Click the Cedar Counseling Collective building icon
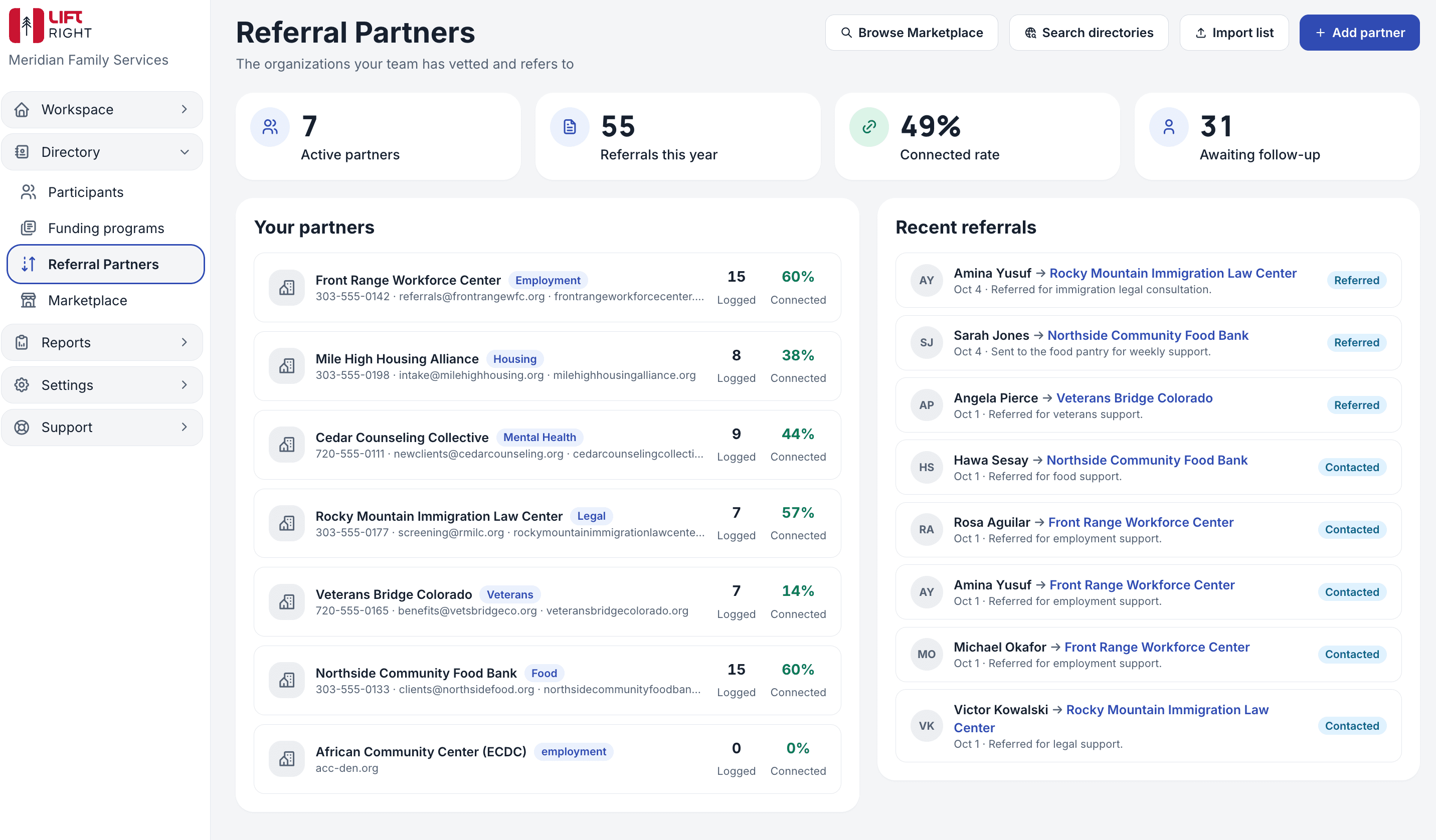The width and height of the screenshot is (1436, 840). 287,445
